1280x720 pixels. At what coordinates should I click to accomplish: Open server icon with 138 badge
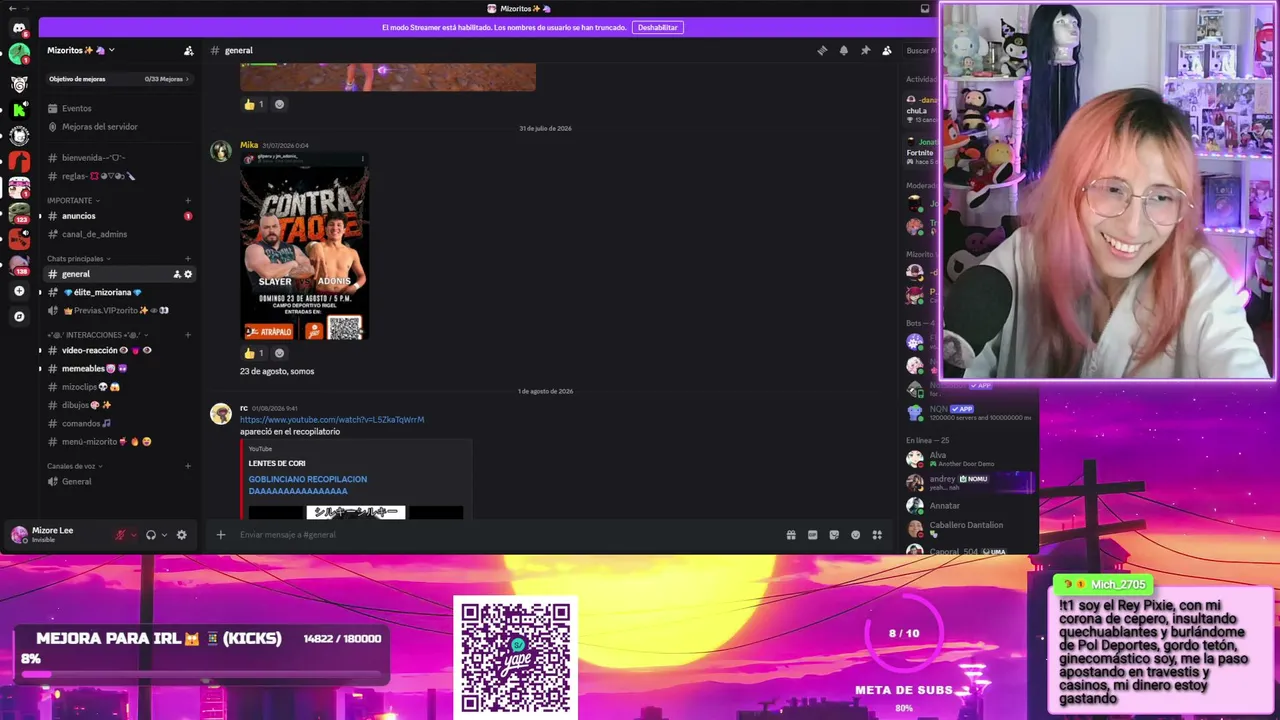[19, 265]
